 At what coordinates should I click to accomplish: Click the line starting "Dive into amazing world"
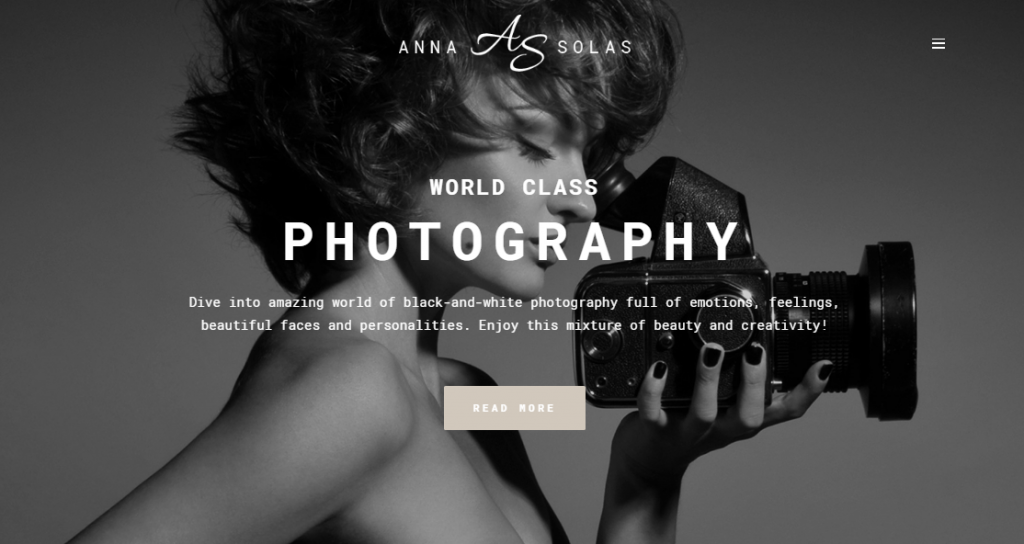(x=514, y=302)
